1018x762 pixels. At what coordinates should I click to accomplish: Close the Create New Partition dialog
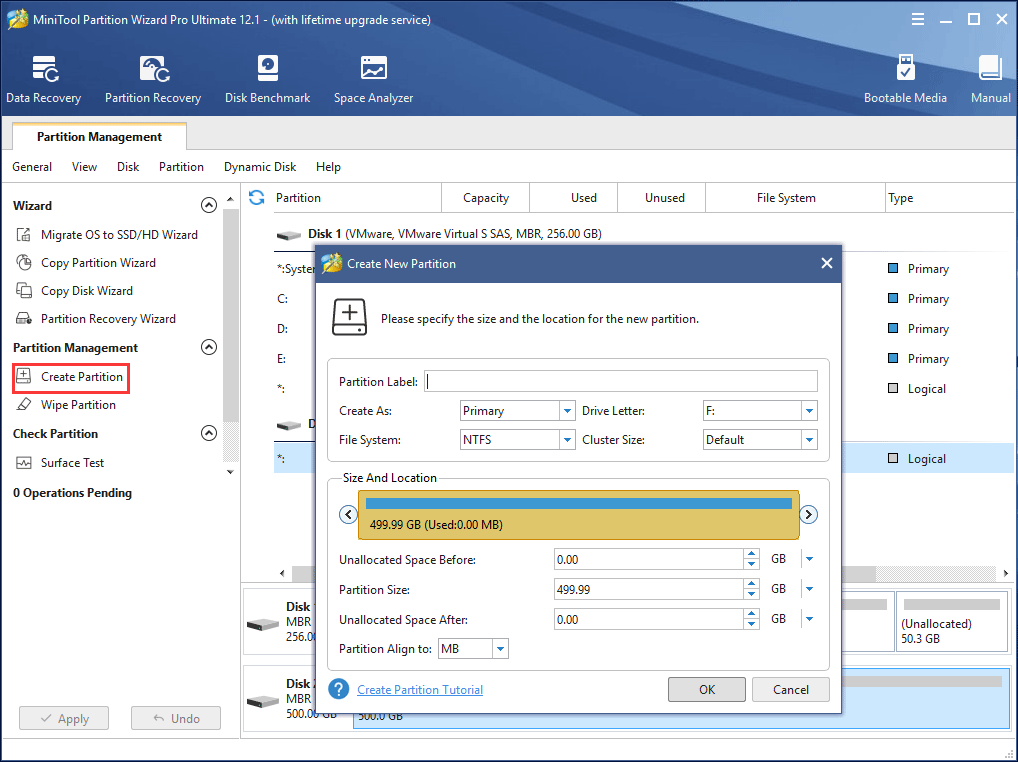pyautogui.click(x=826, y=263)
